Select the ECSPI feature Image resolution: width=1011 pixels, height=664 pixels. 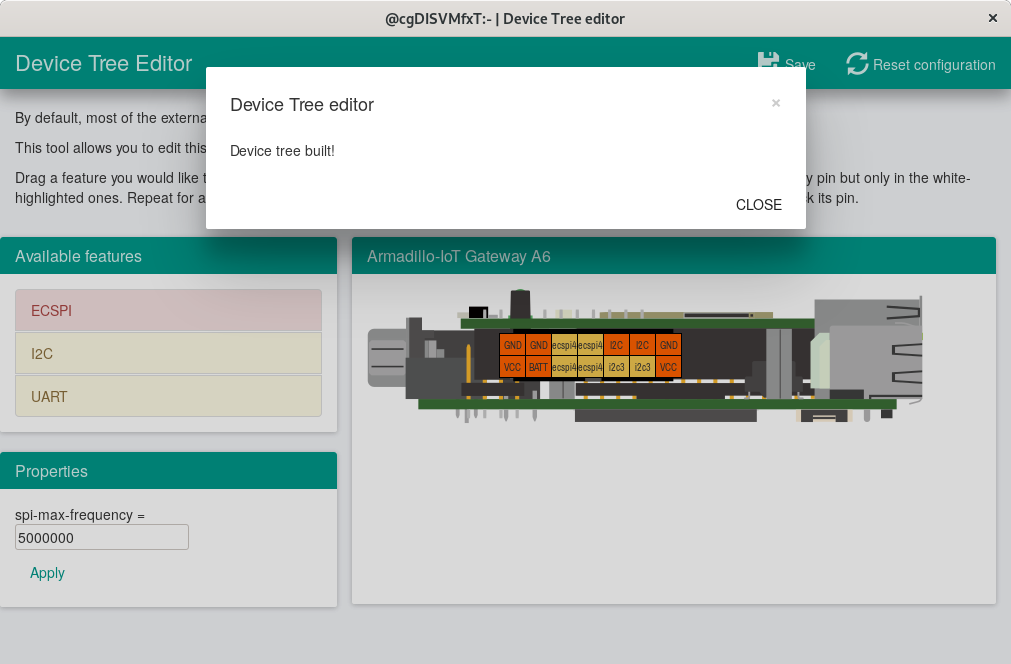coord(168,310)
